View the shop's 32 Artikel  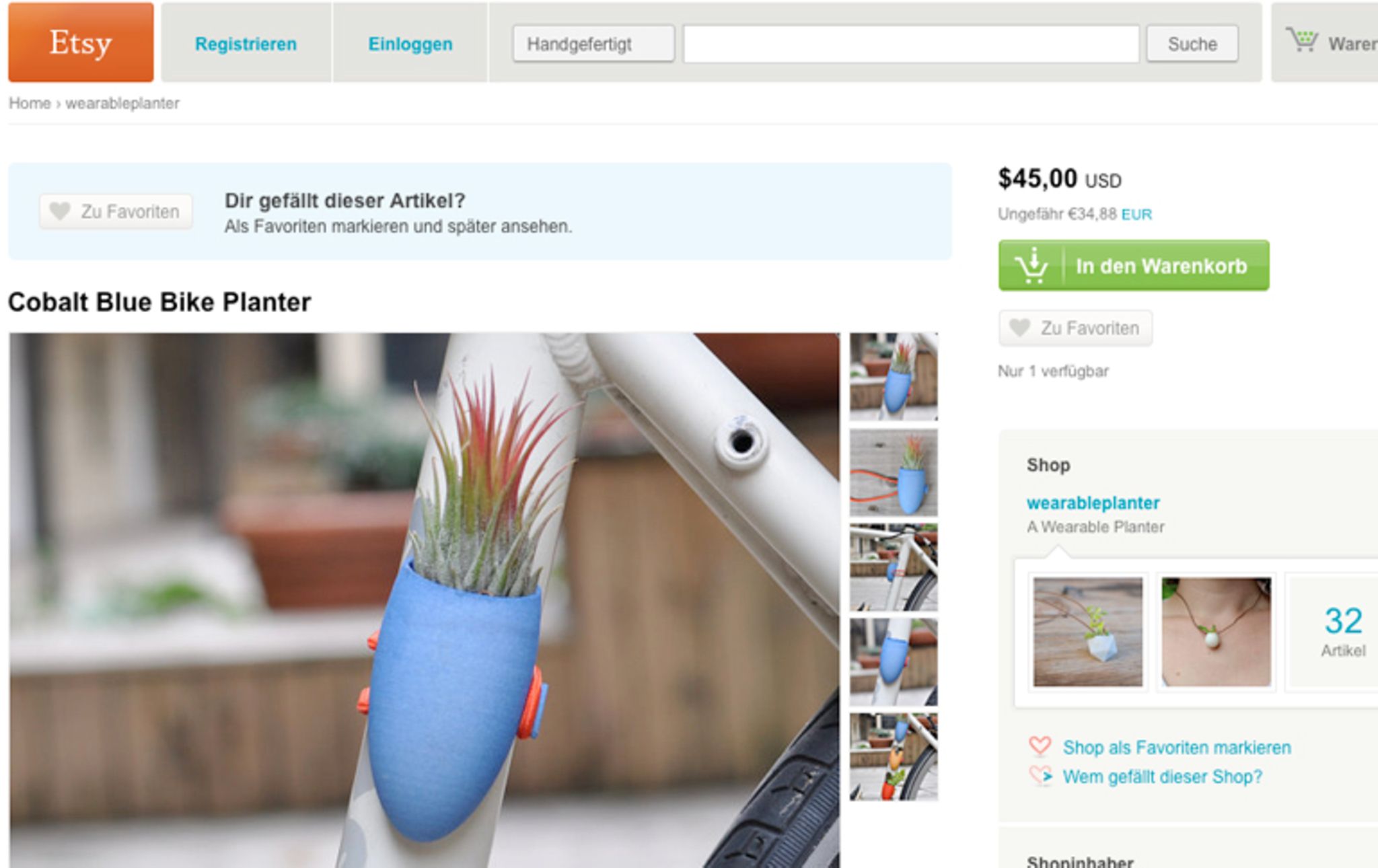(x=1343, y=631)
